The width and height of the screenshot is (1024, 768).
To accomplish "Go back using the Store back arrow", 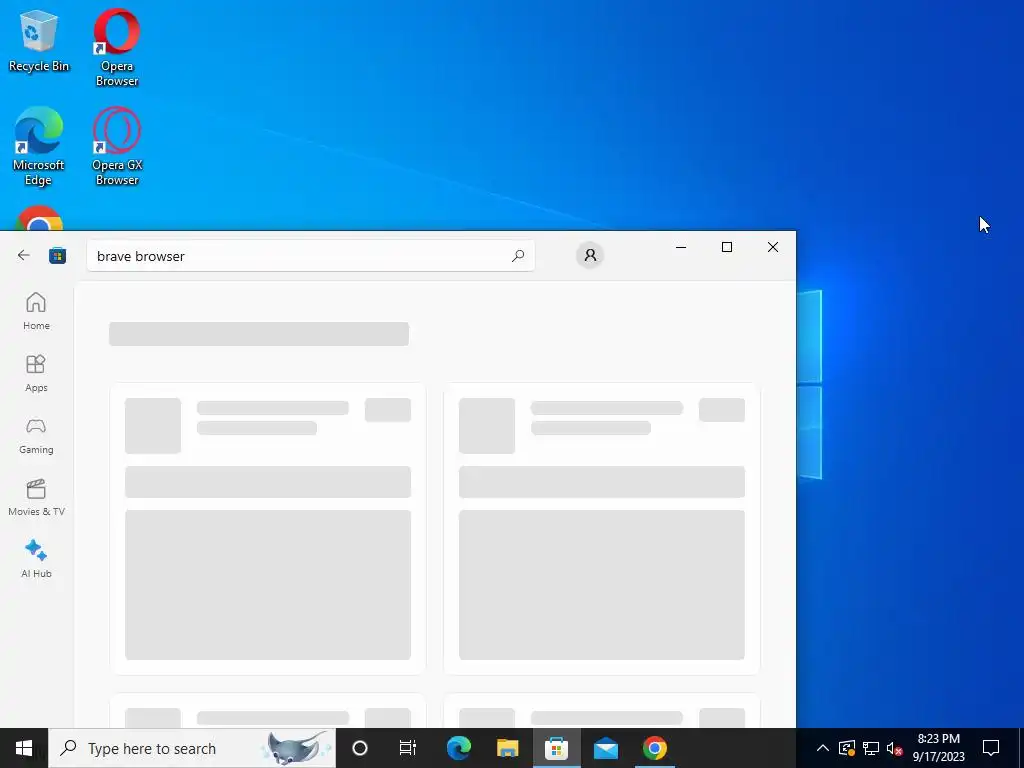I will [x=24, y=255].
